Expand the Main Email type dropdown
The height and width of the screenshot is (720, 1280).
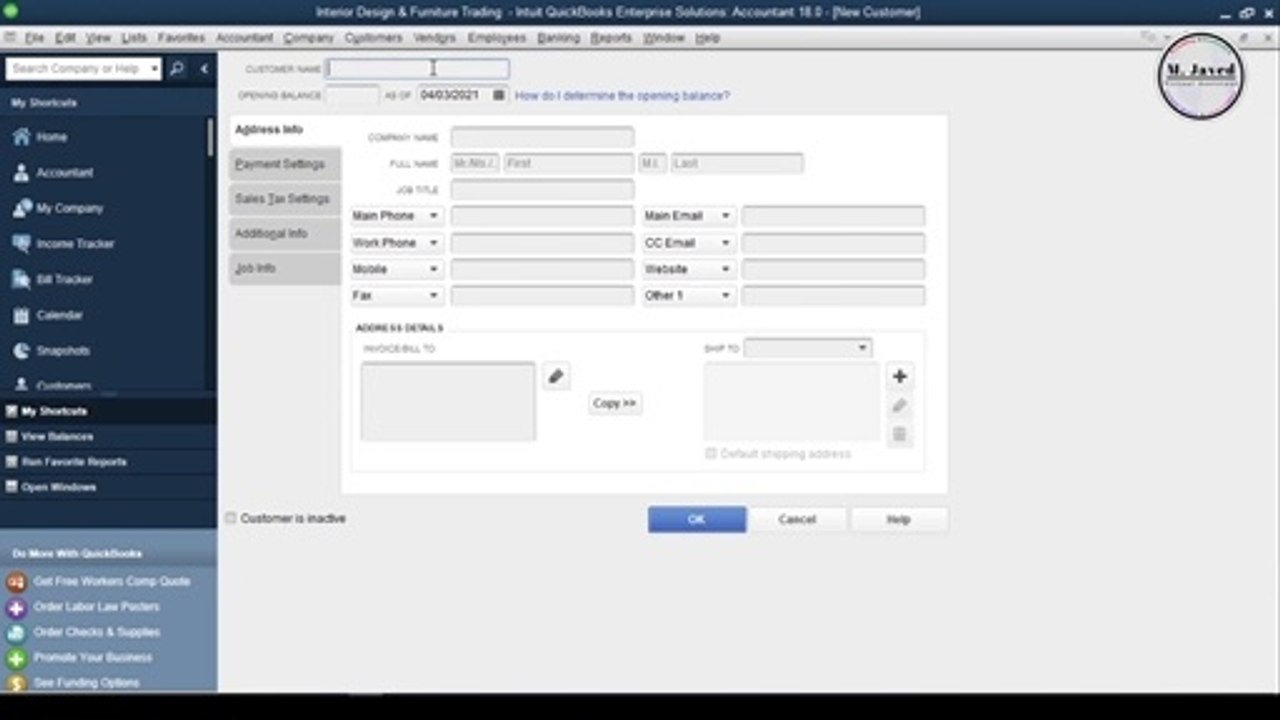725,216
